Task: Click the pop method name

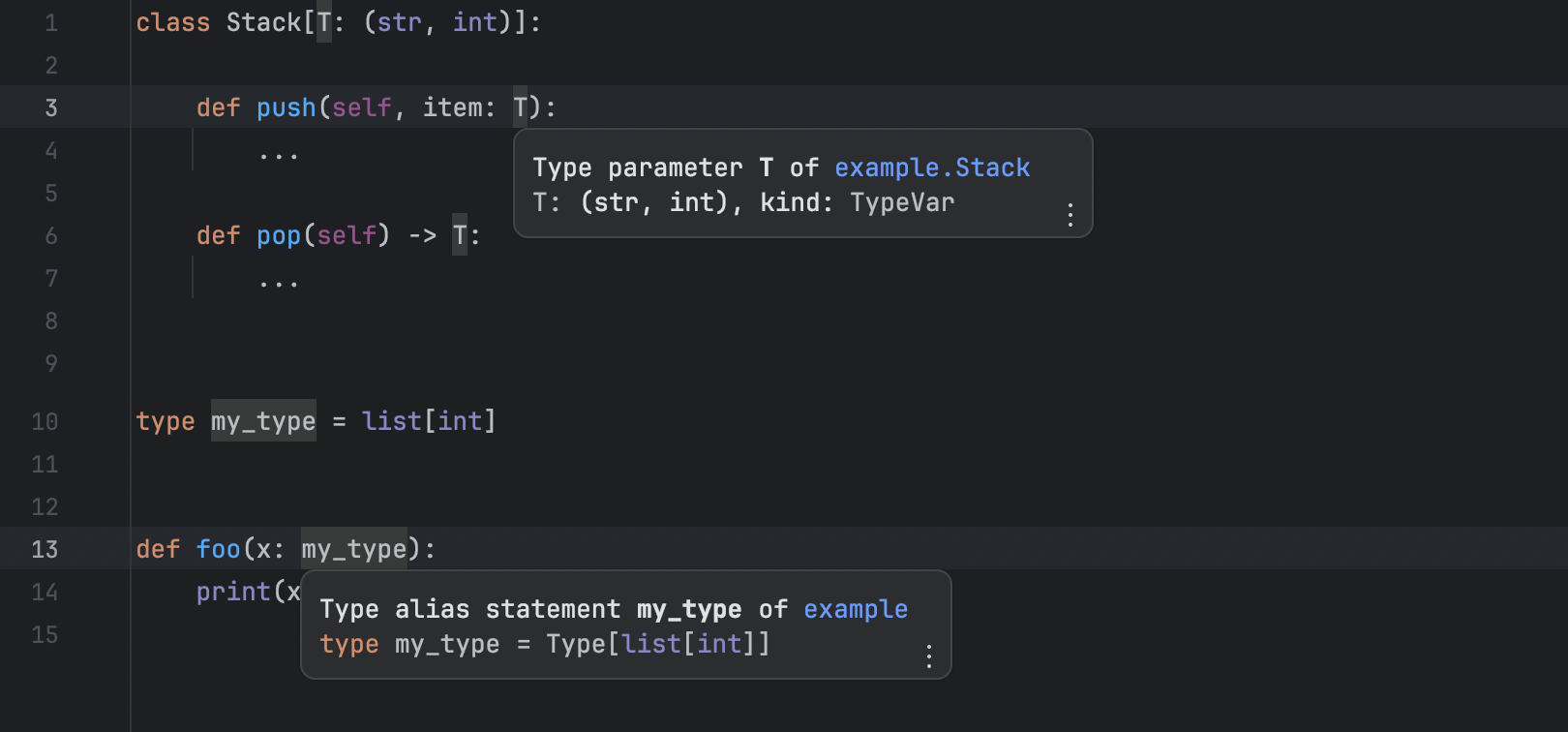Action: point(279,235)
